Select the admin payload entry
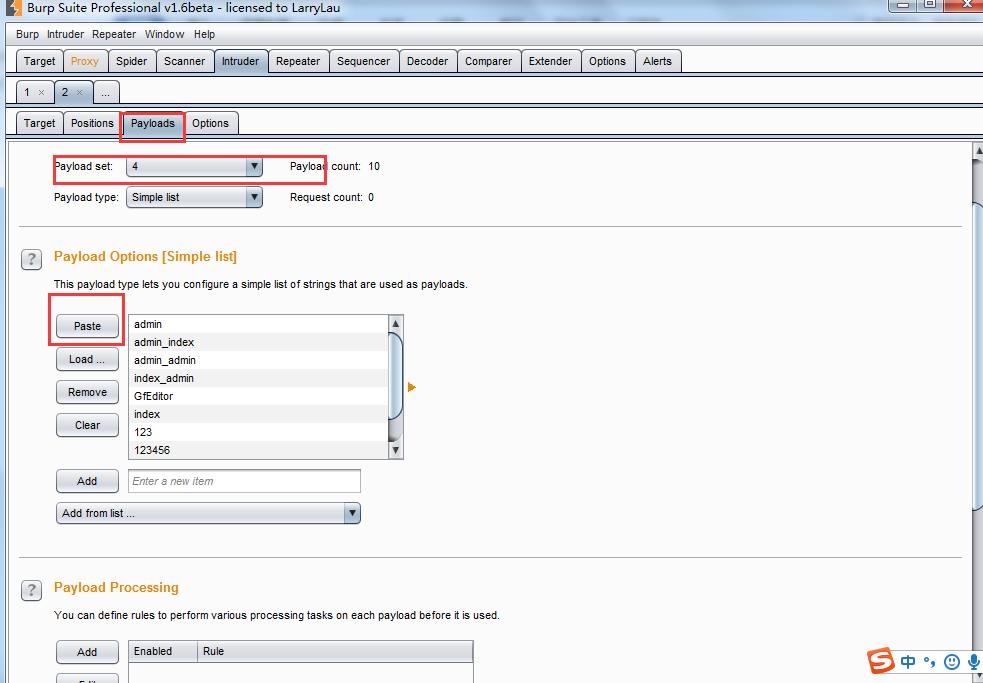Image resolution: width=983 pixels, height=683 pixels. (258, 324)
